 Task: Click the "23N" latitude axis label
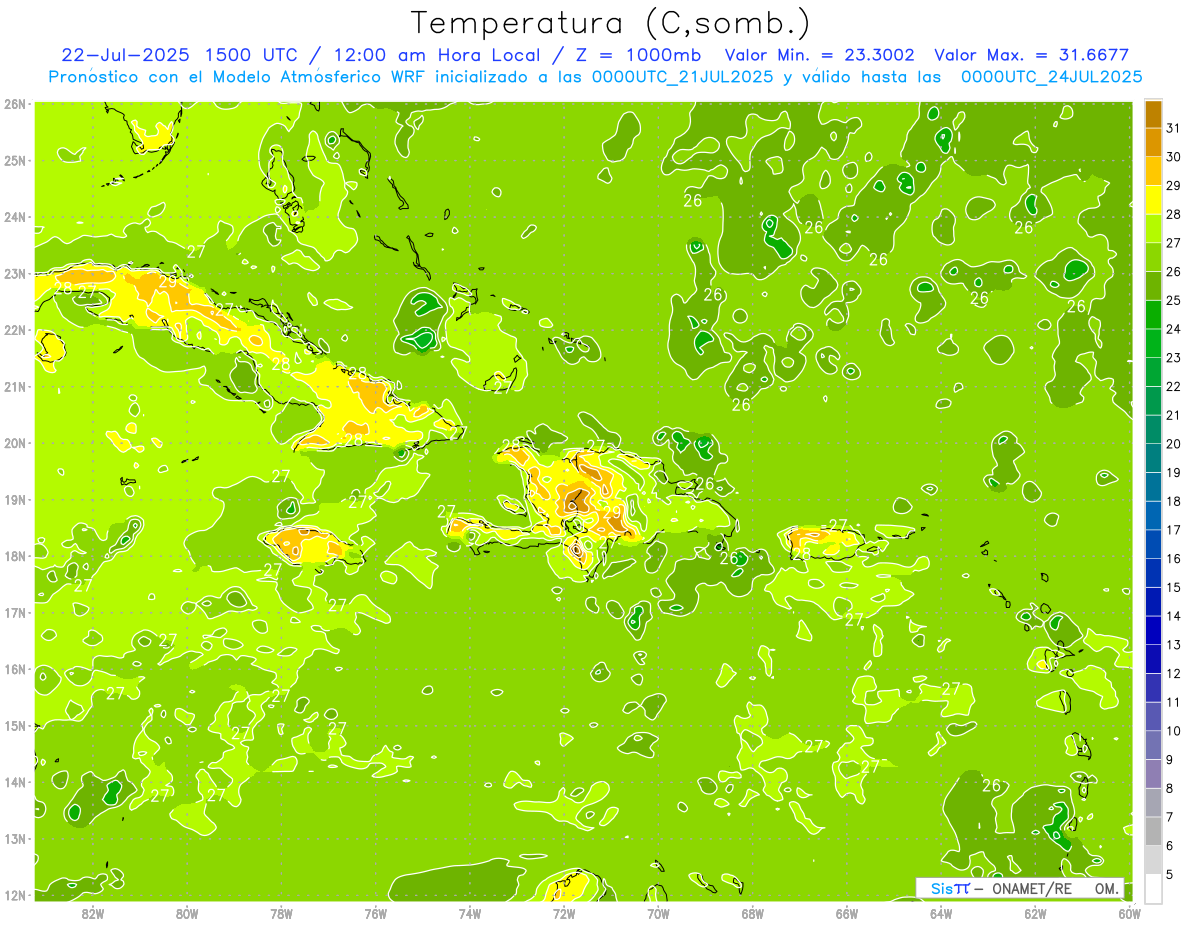click(15, 273)
